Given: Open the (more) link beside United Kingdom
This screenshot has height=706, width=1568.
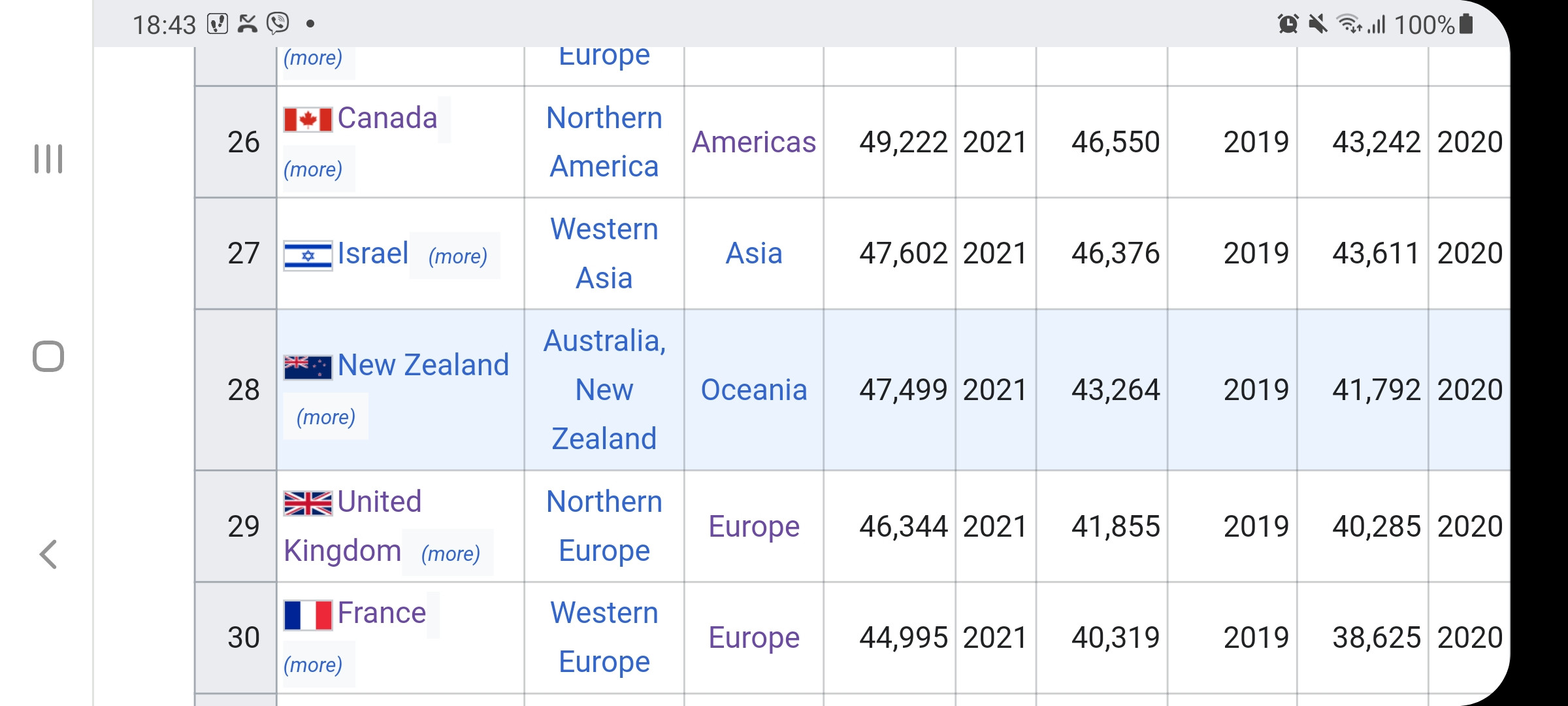Looking at the screenshot, I should [x=451, y=554].
